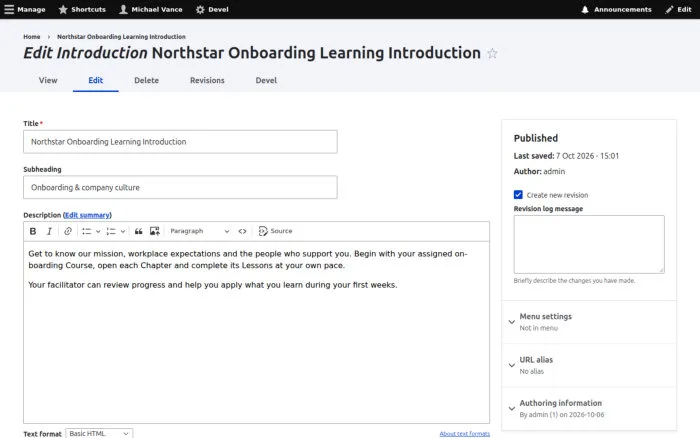The image size is (700, 438).
Task: Open the Devel toolbar menu
Action: coord(212,9)
